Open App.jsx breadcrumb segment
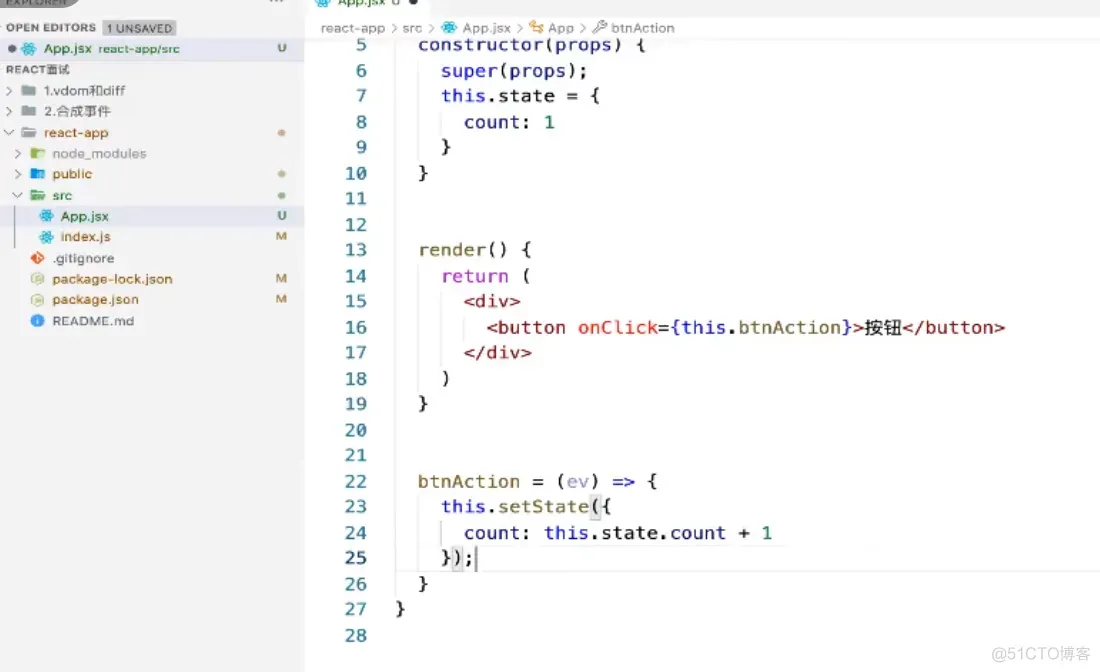The height and width of the screenshot is (672, 1100). [x=486, y=28]
